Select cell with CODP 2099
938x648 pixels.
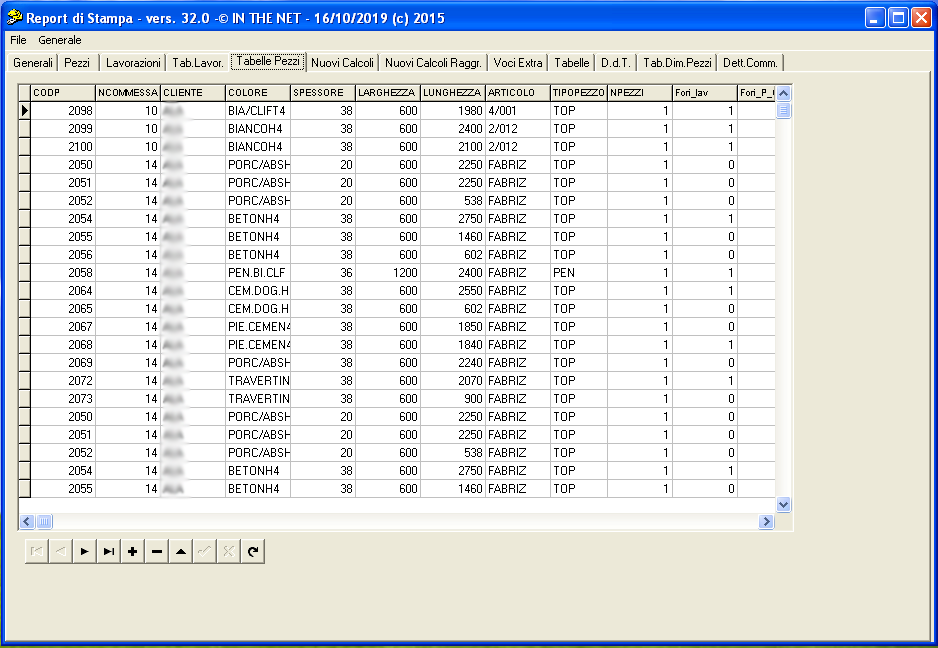[63, 129]
